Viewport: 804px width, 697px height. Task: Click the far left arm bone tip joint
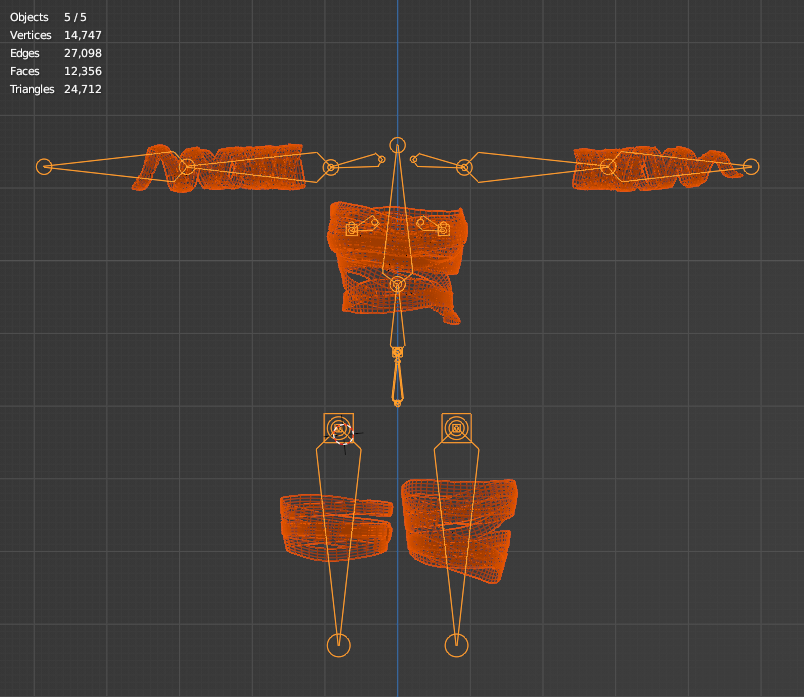click(44, 167)
